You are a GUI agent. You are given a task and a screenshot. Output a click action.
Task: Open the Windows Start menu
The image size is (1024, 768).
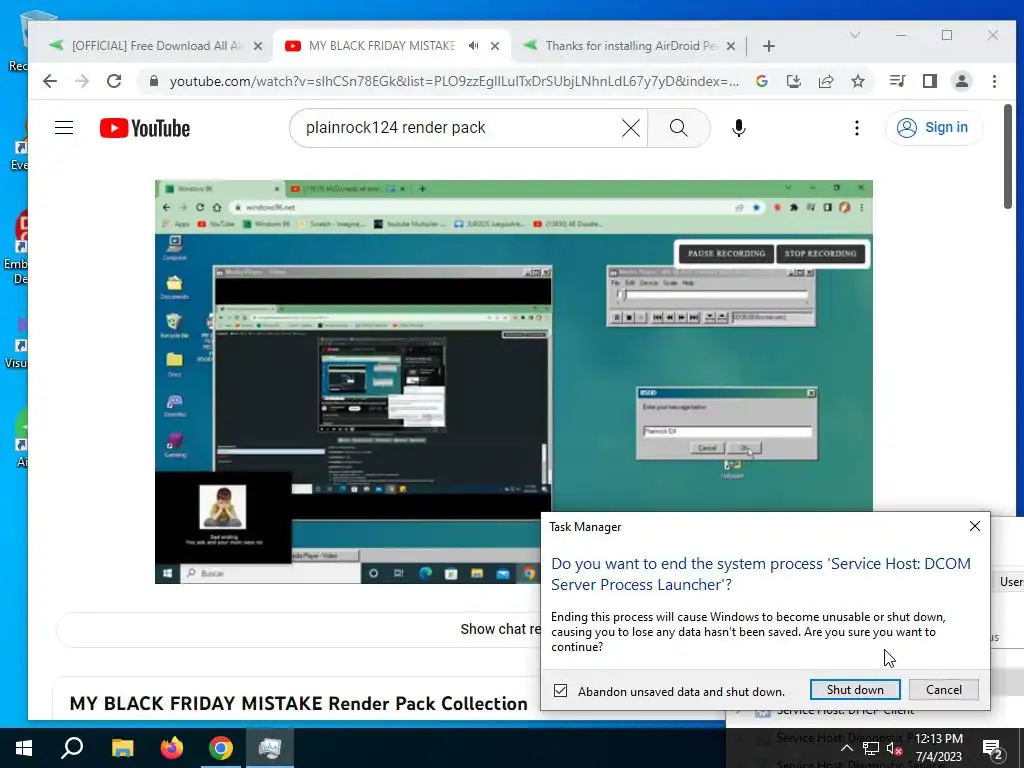click(x=24, y=748)
